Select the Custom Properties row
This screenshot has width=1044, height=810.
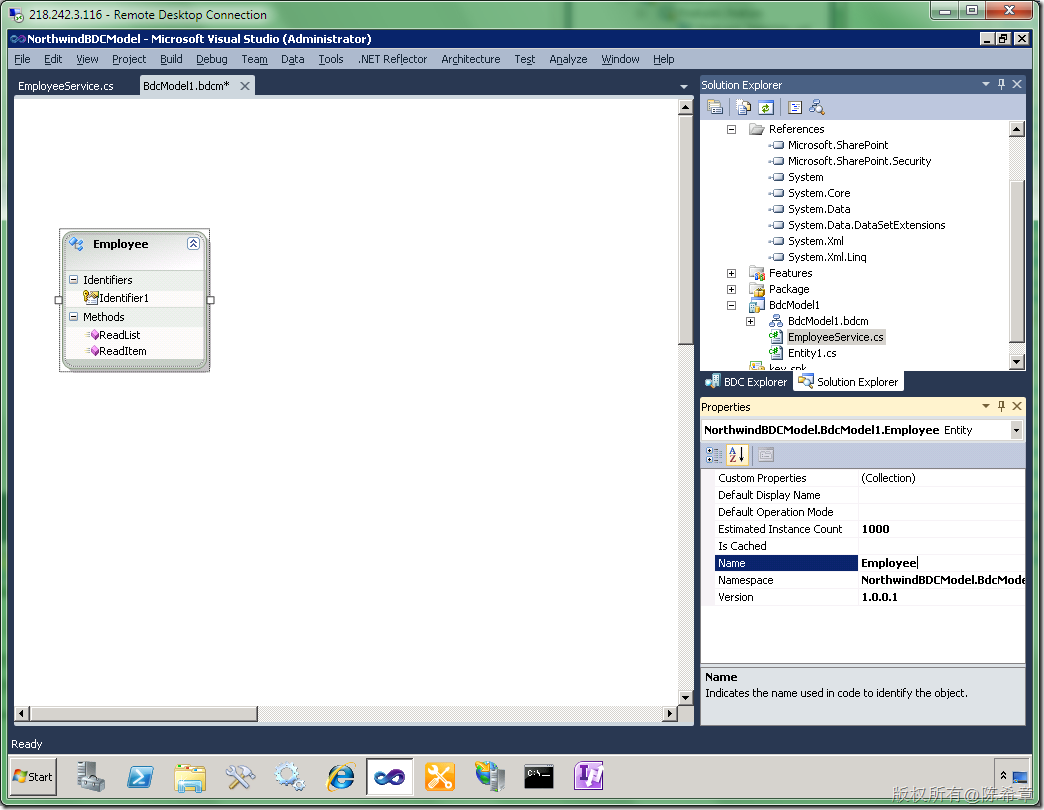pyautogui.click(x=870, y=478)
